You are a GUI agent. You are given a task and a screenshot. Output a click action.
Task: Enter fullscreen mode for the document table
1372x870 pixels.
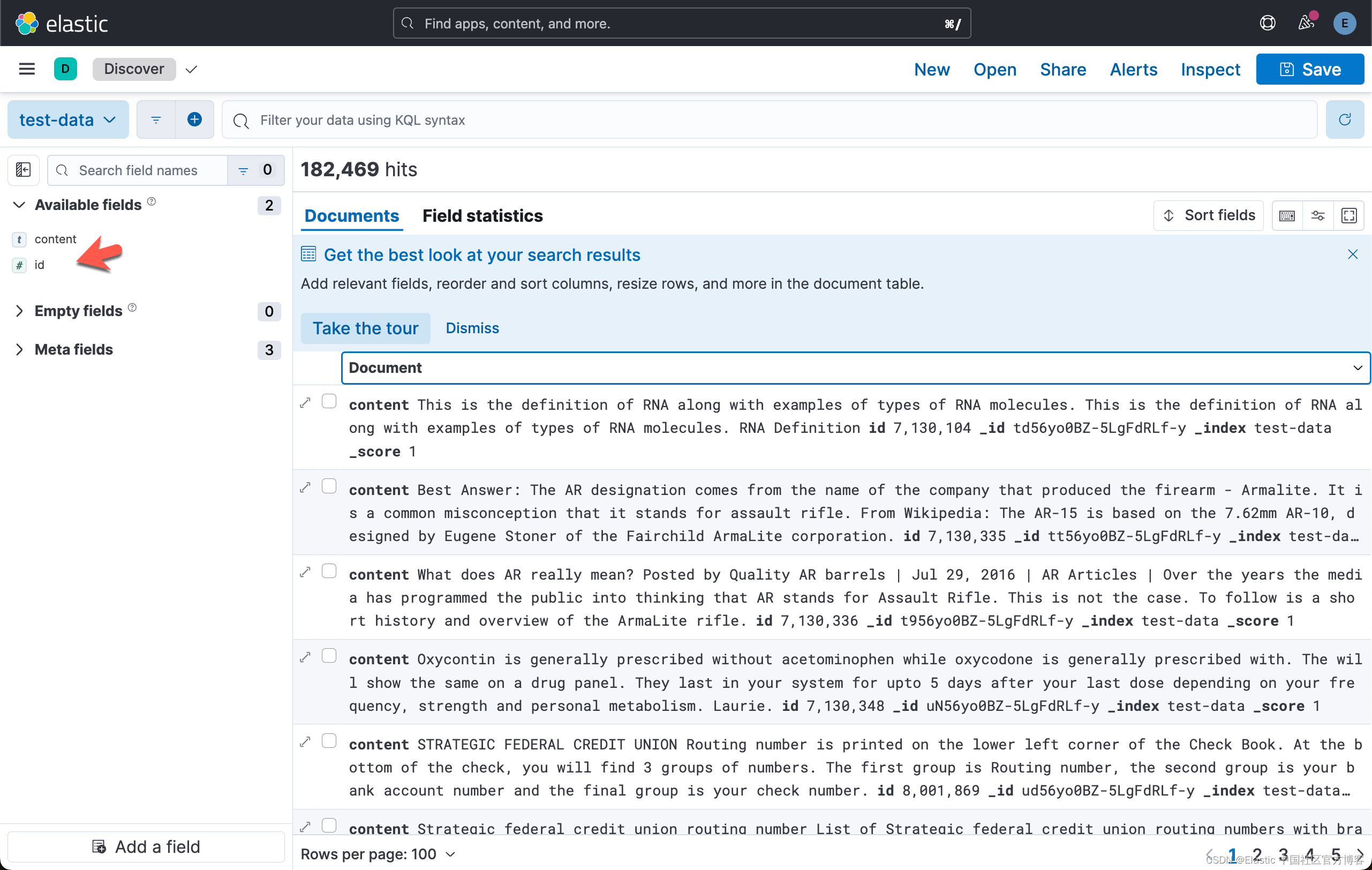pyautogui.click(x=1350, y=215)
